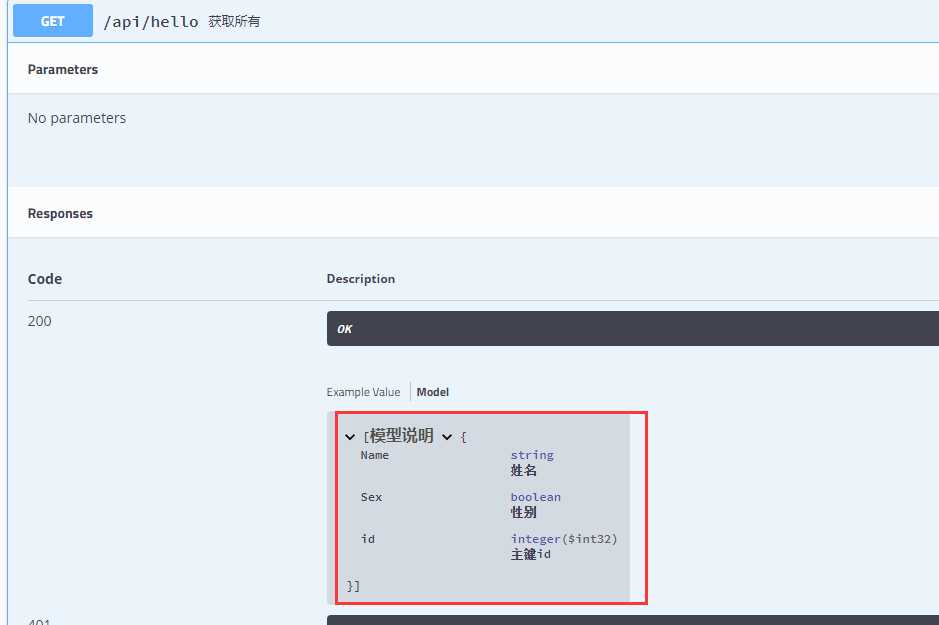This screenshot has width=939, height=625.
Task: Click the 姓名 description under Name
Action: [523, 471]
